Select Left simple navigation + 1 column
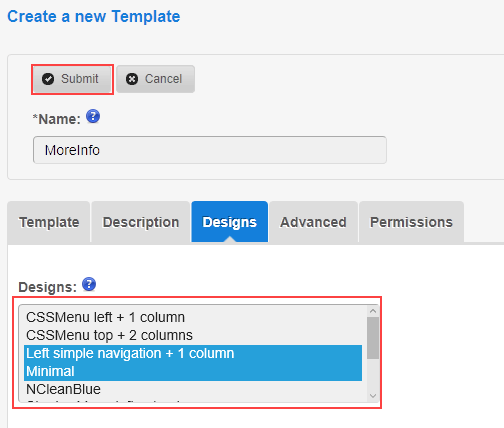The image size is (504, 428). coord(193,354)
